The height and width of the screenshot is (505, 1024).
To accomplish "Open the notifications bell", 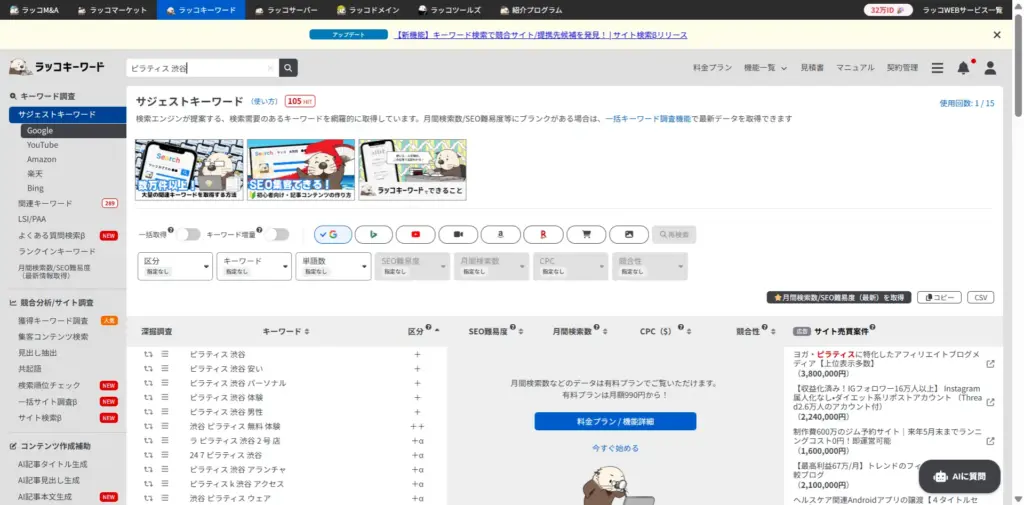I will coord(963,68).
